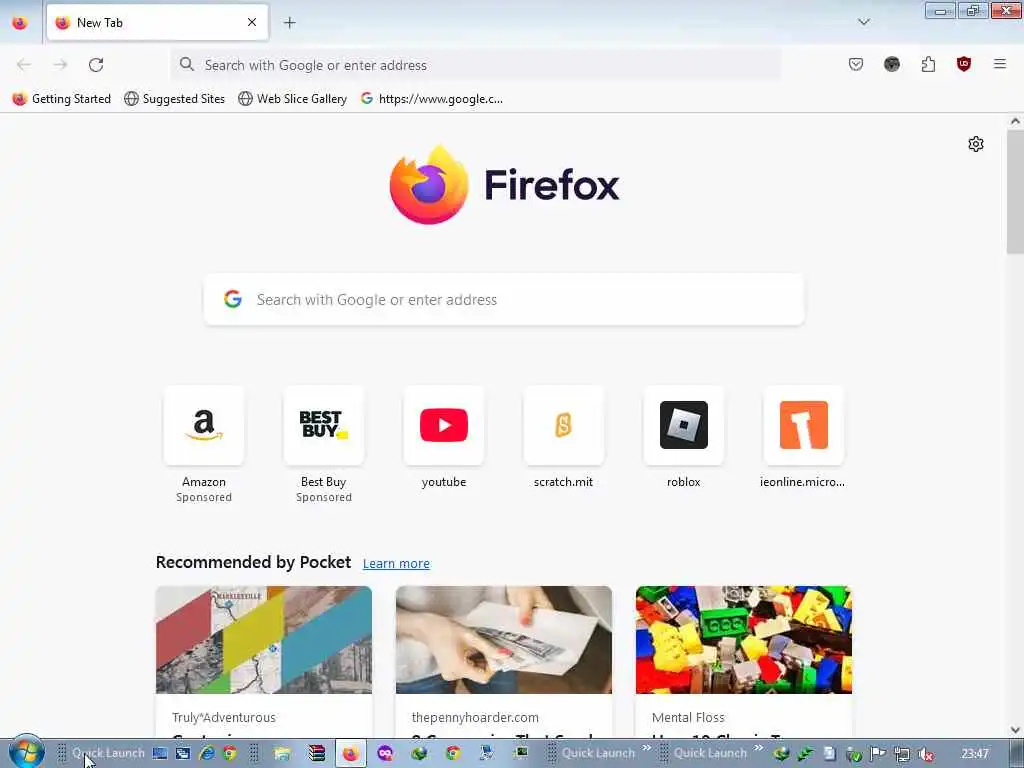The image size is (1024, 768).
Task: Open the Suggested Sites bookmark
Action: pyautogui.click(x=174, y=99)
